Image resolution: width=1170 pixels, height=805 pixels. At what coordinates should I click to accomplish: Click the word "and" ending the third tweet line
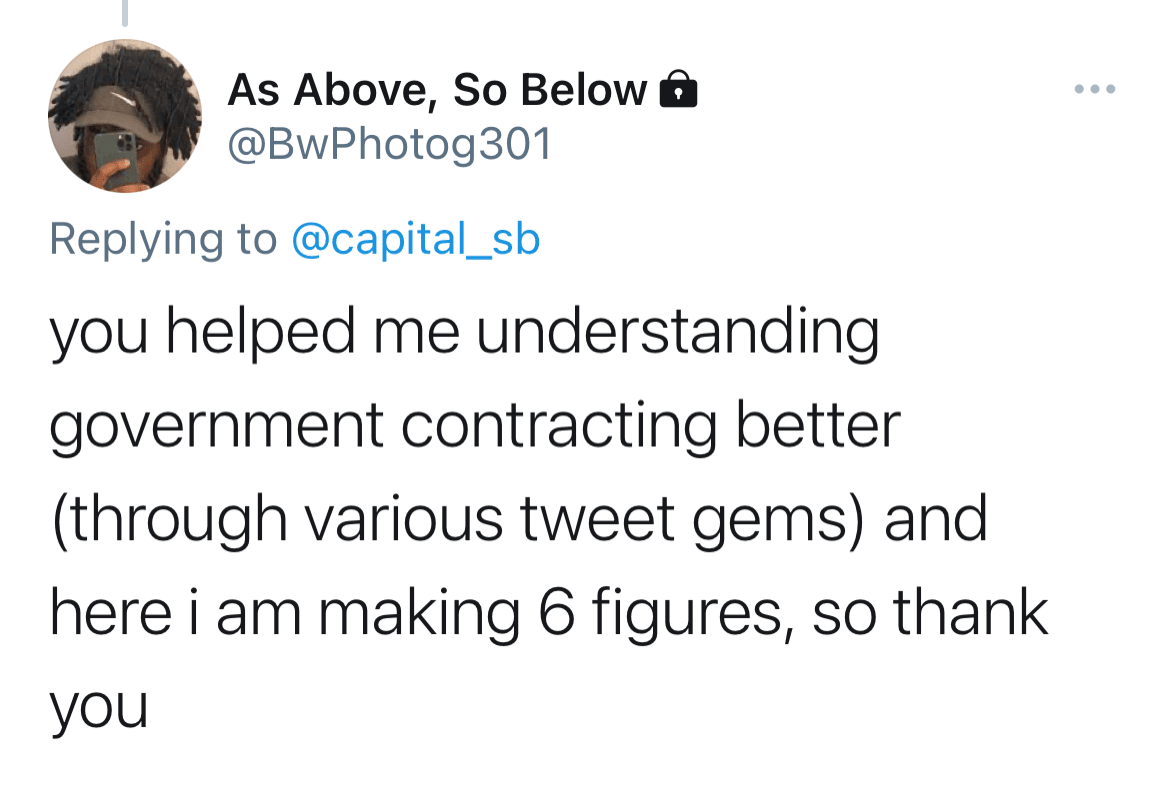point(935,519)
